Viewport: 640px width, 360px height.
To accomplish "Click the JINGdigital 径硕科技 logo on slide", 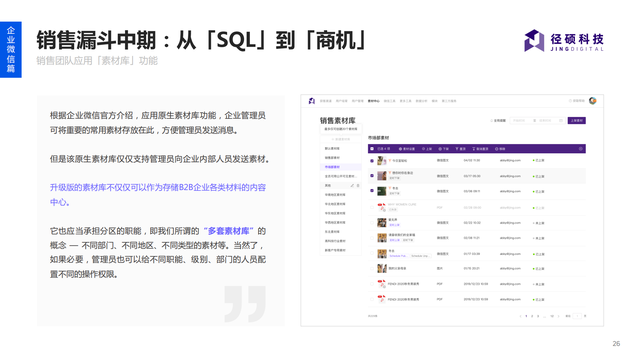I will [564, 40].
